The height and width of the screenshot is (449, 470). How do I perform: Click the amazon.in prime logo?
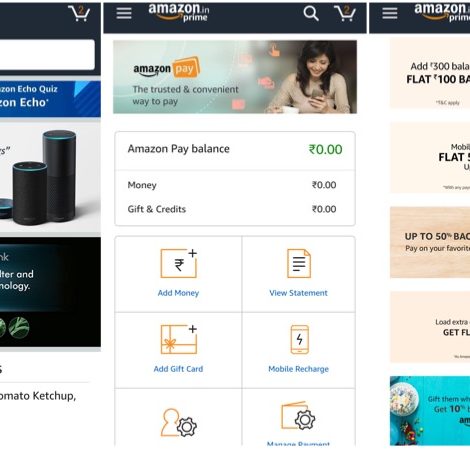coord(179,13)
